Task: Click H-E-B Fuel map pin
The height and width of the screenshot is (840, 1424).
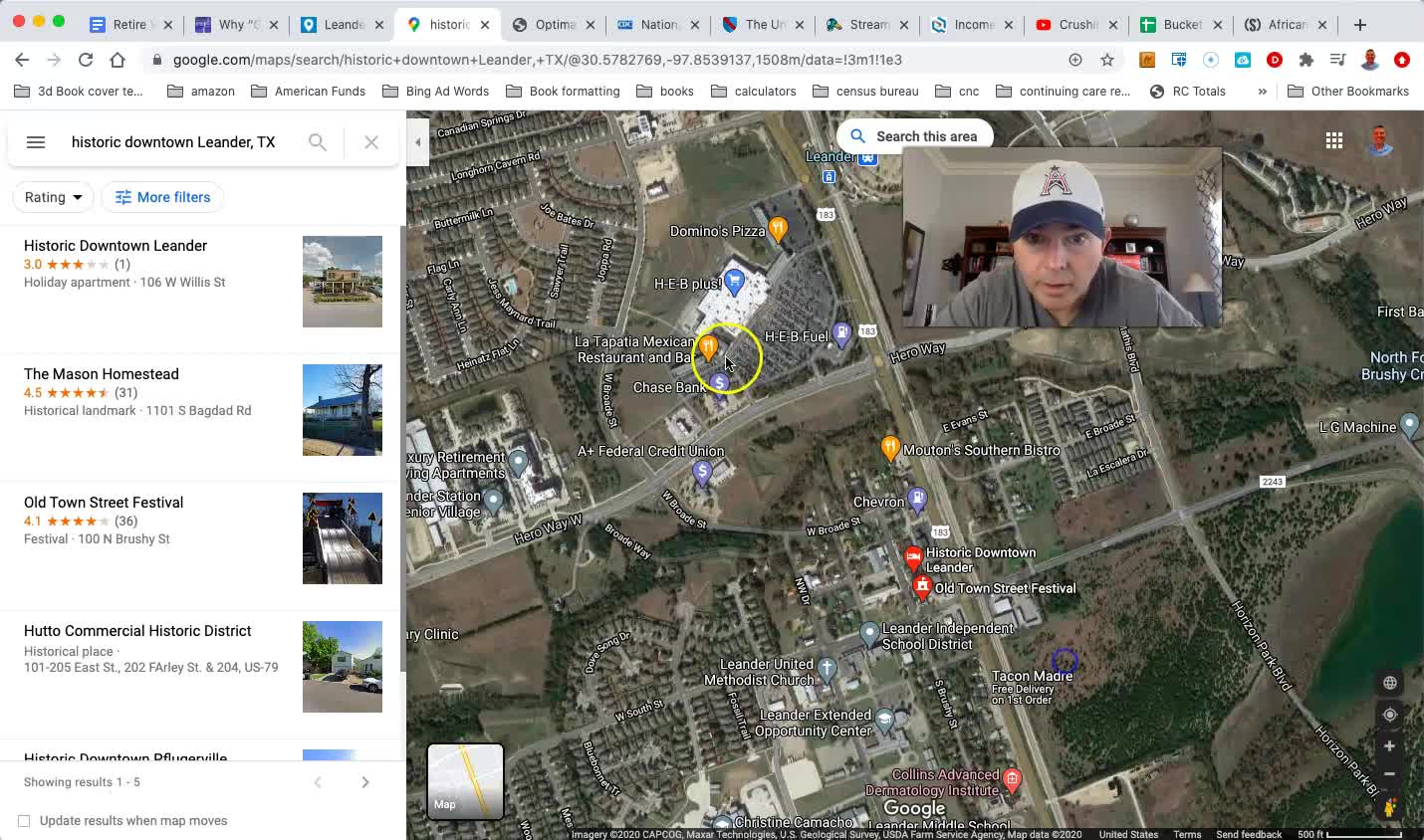Action: (x=841, y=335)
